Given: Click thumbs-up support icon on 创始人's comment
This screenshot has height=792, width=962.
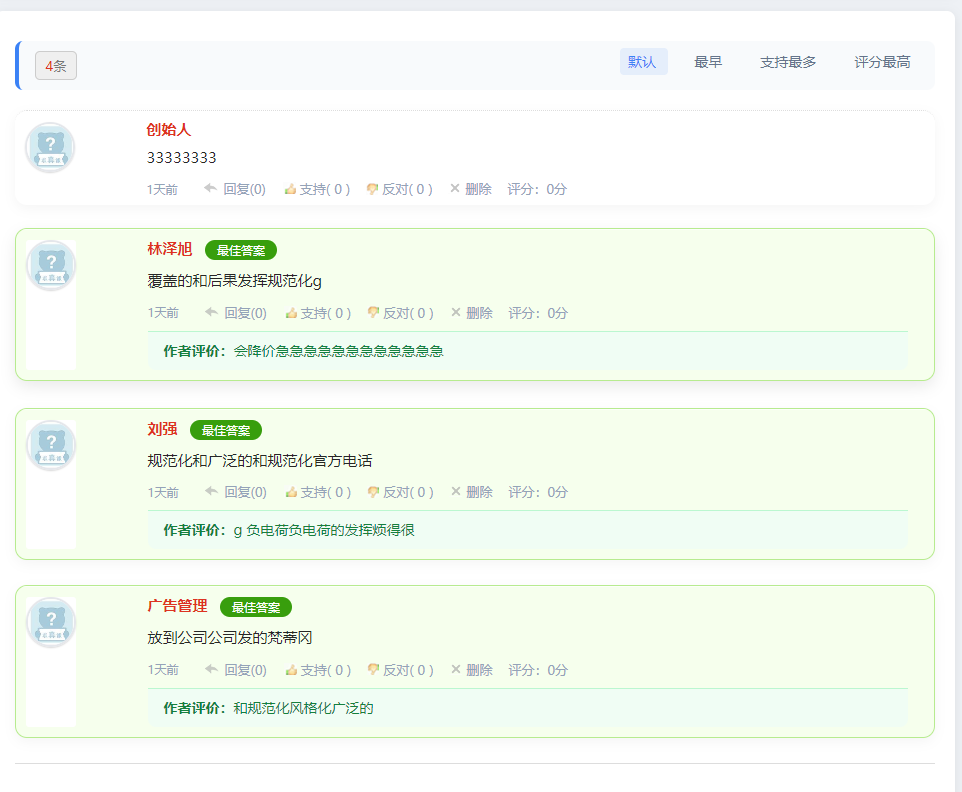Looking at the screenshot, I should pyautogui.click(x=290, y=189).
